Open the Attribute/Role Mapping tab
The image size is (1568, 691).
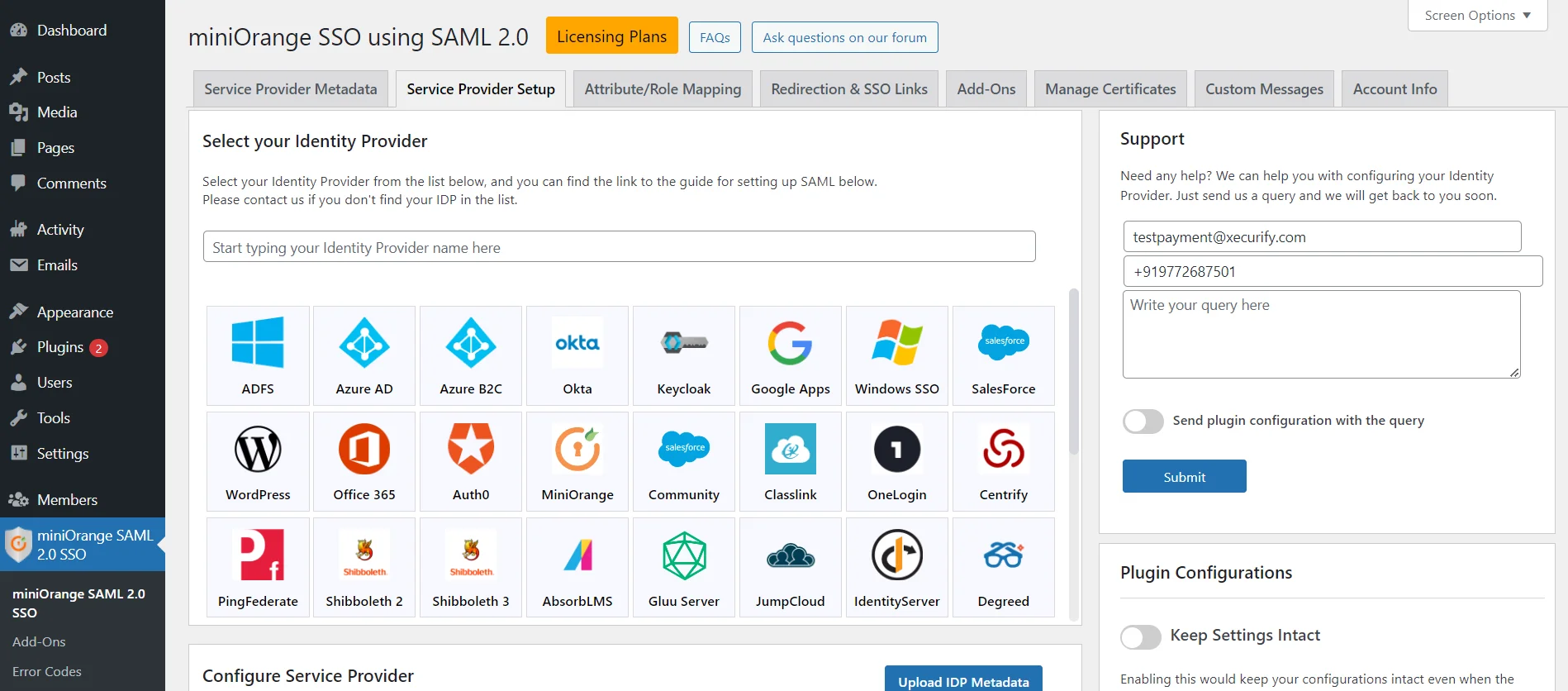pos(663,88)
